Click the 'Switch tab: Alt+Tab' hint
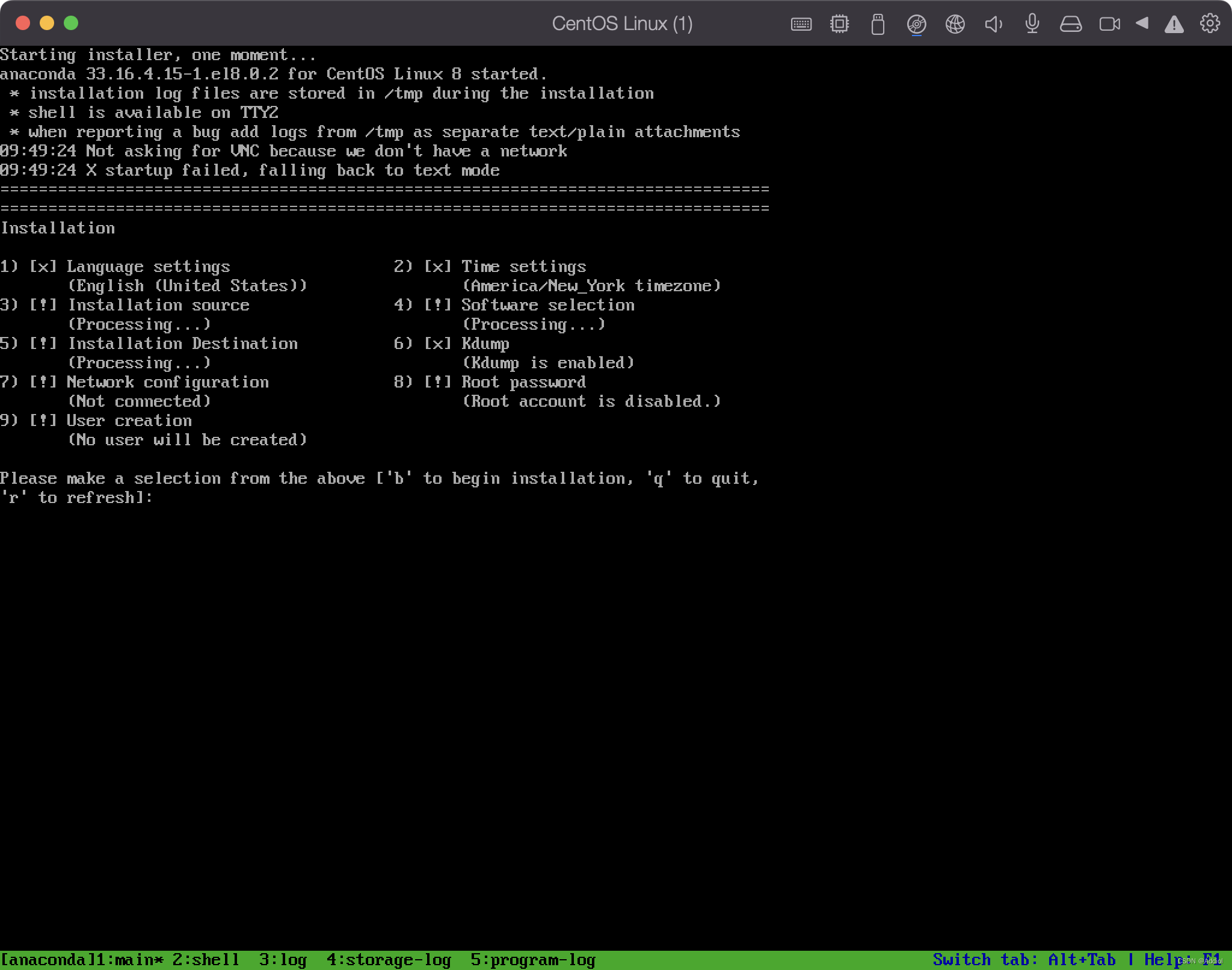Screen dimensions: 1232x970 [x=1024, y=960]
